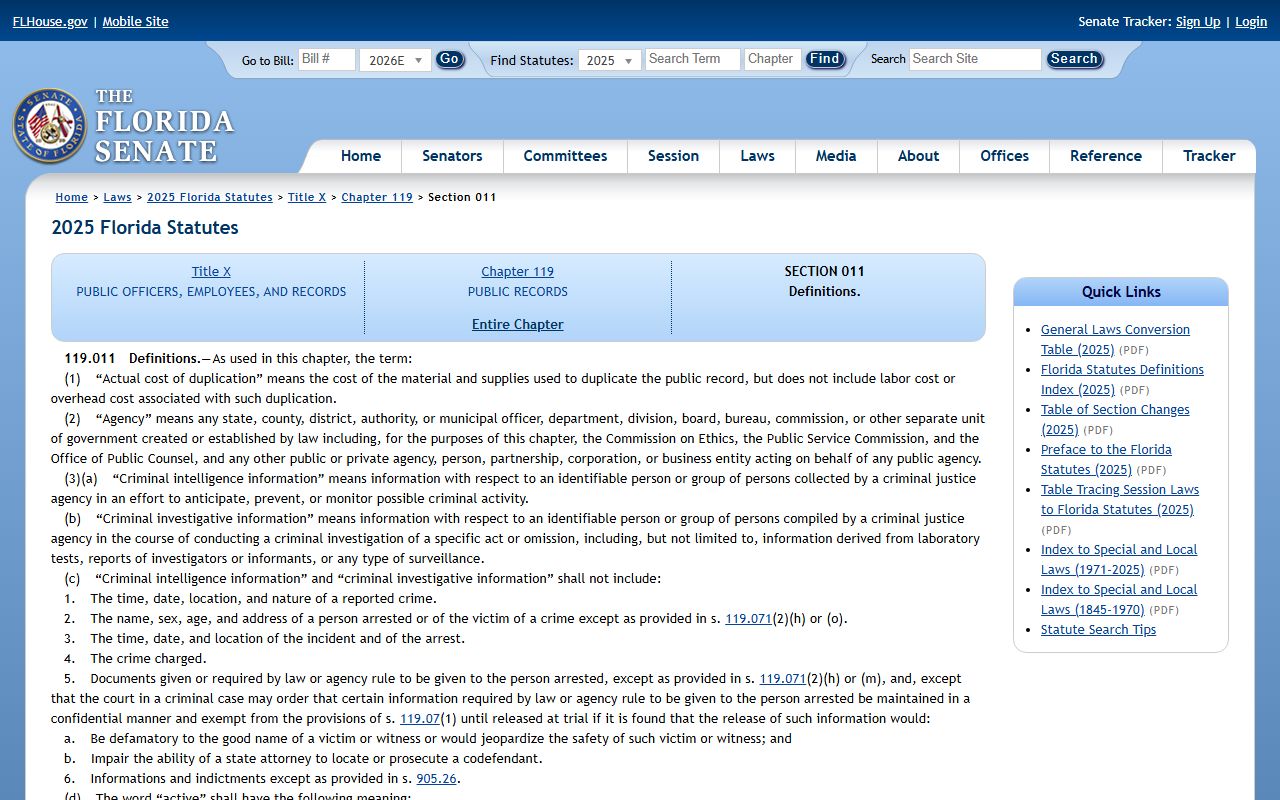Open the Media navigation tab
This screenshot has height=800, width=1280.
[836, 156]
